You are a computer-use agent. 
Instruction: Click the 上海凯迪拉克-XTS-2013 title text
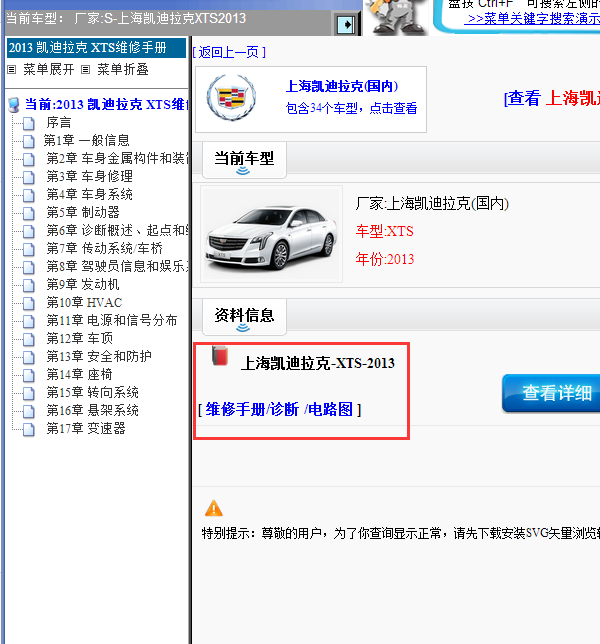tap(317, 363)
